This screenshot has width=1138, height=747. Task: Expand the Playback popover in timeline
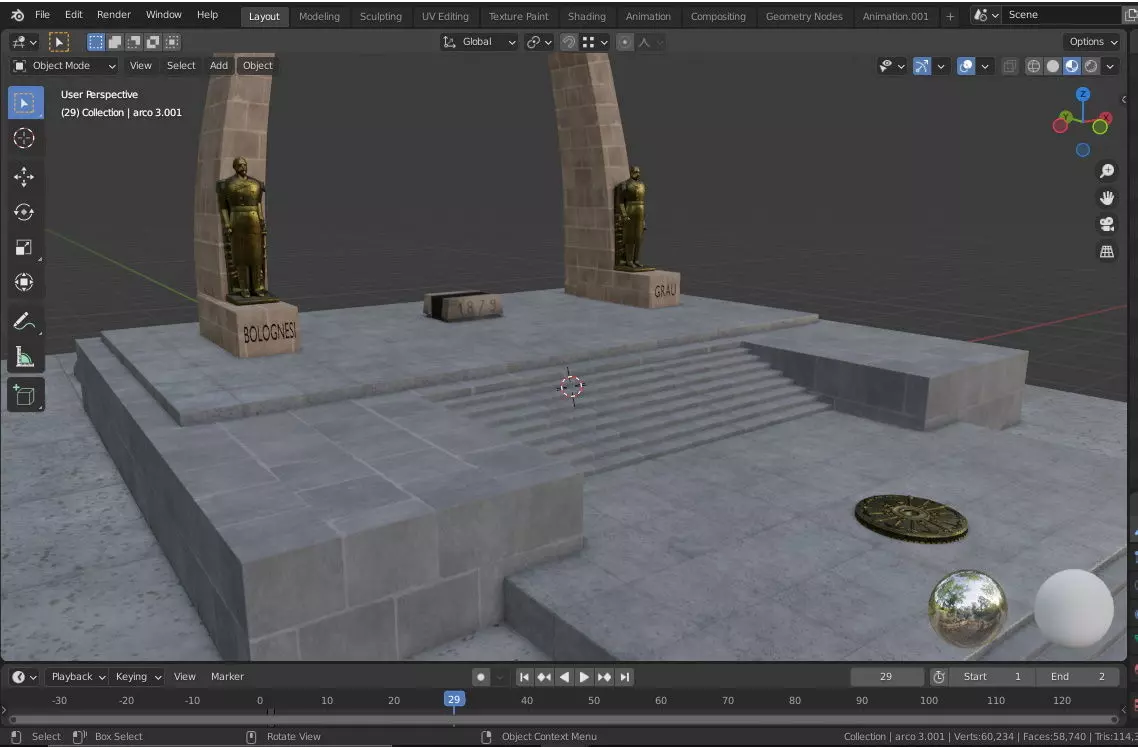pyautogui.click(x=78, y=677)
